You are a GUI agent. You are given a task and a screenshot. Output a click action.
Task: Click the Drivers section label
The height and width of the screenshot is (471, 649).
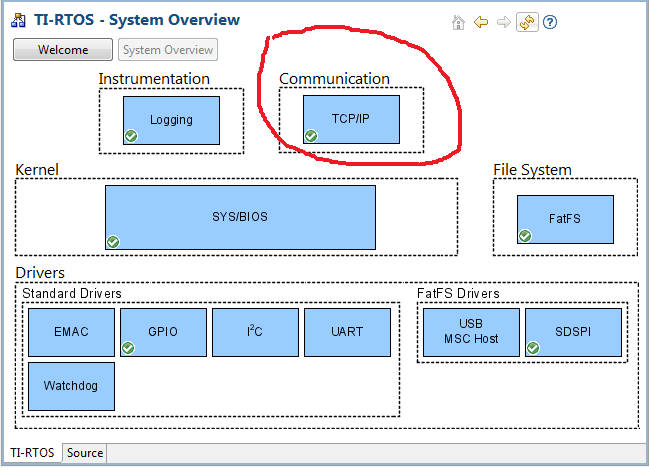[40, 273]
